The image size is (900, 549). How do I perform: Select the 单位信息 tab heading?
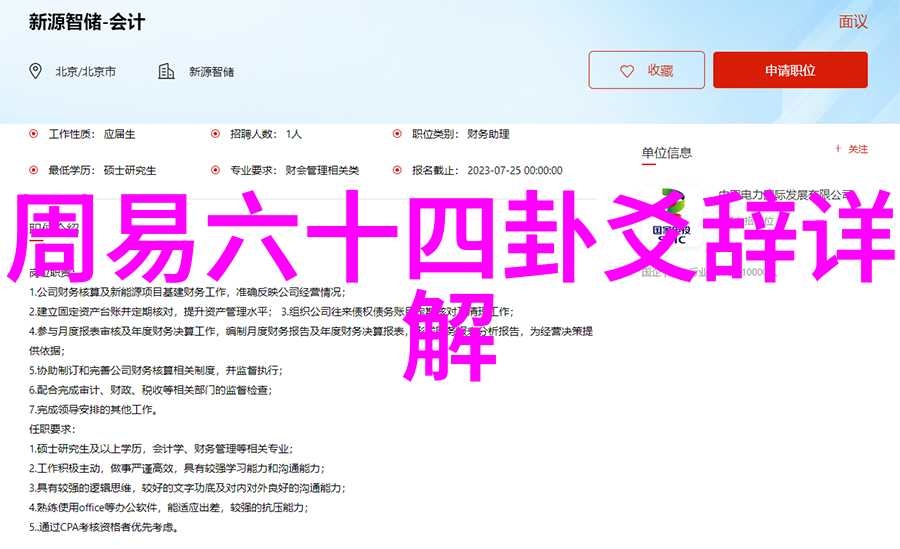click(x=666, y=152)
